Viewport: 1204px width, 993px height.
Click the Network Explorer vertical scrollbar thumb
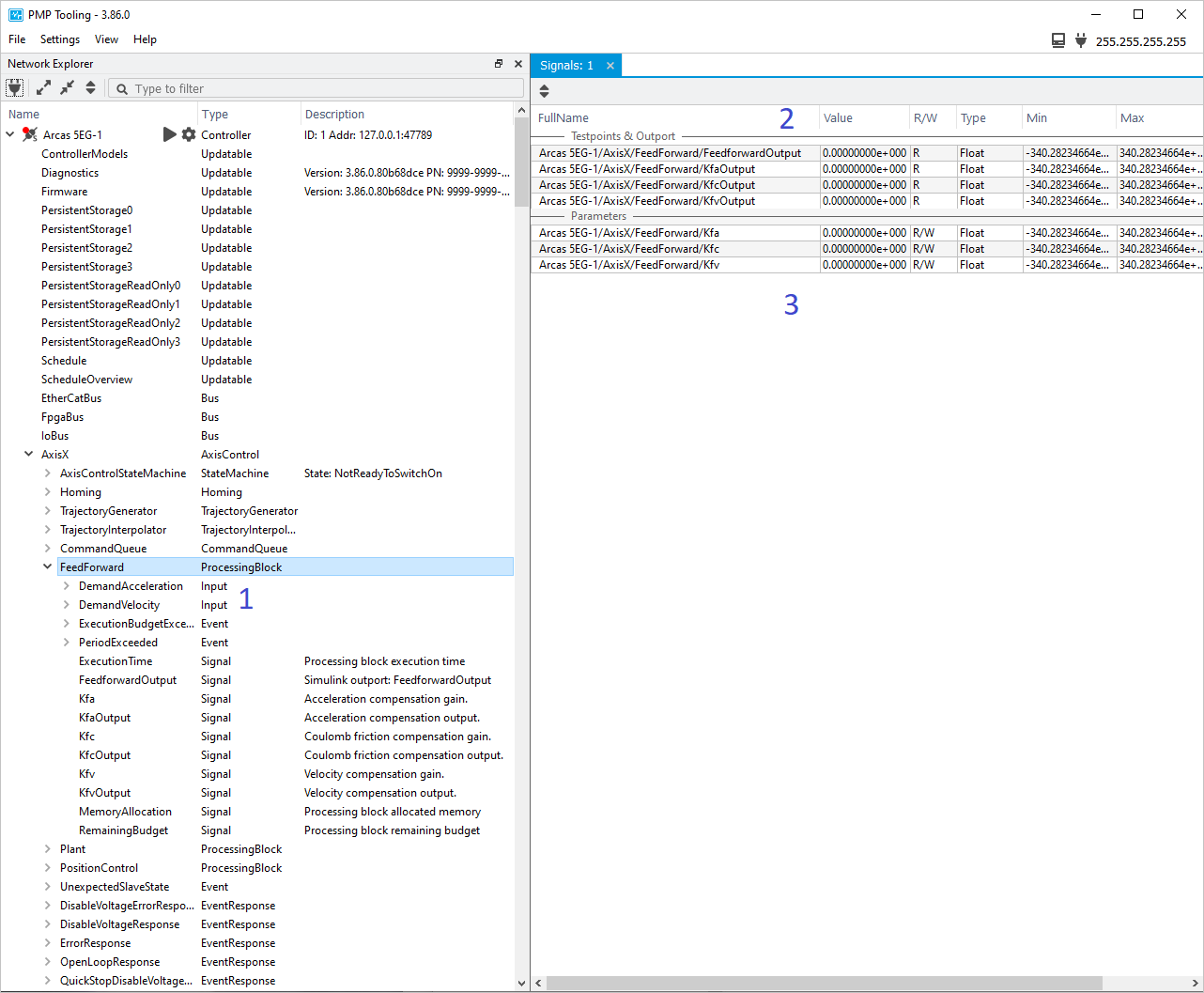tap(522, 162)
